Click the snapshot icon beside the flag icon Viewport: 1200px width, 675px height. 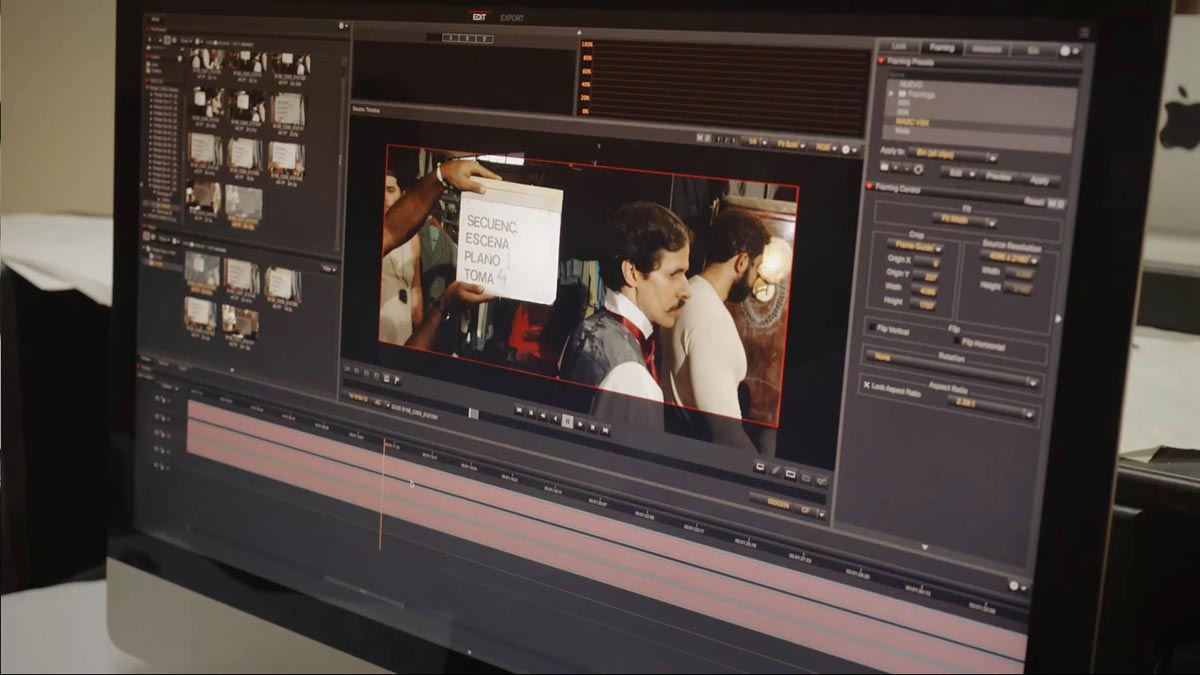(386, 378)
